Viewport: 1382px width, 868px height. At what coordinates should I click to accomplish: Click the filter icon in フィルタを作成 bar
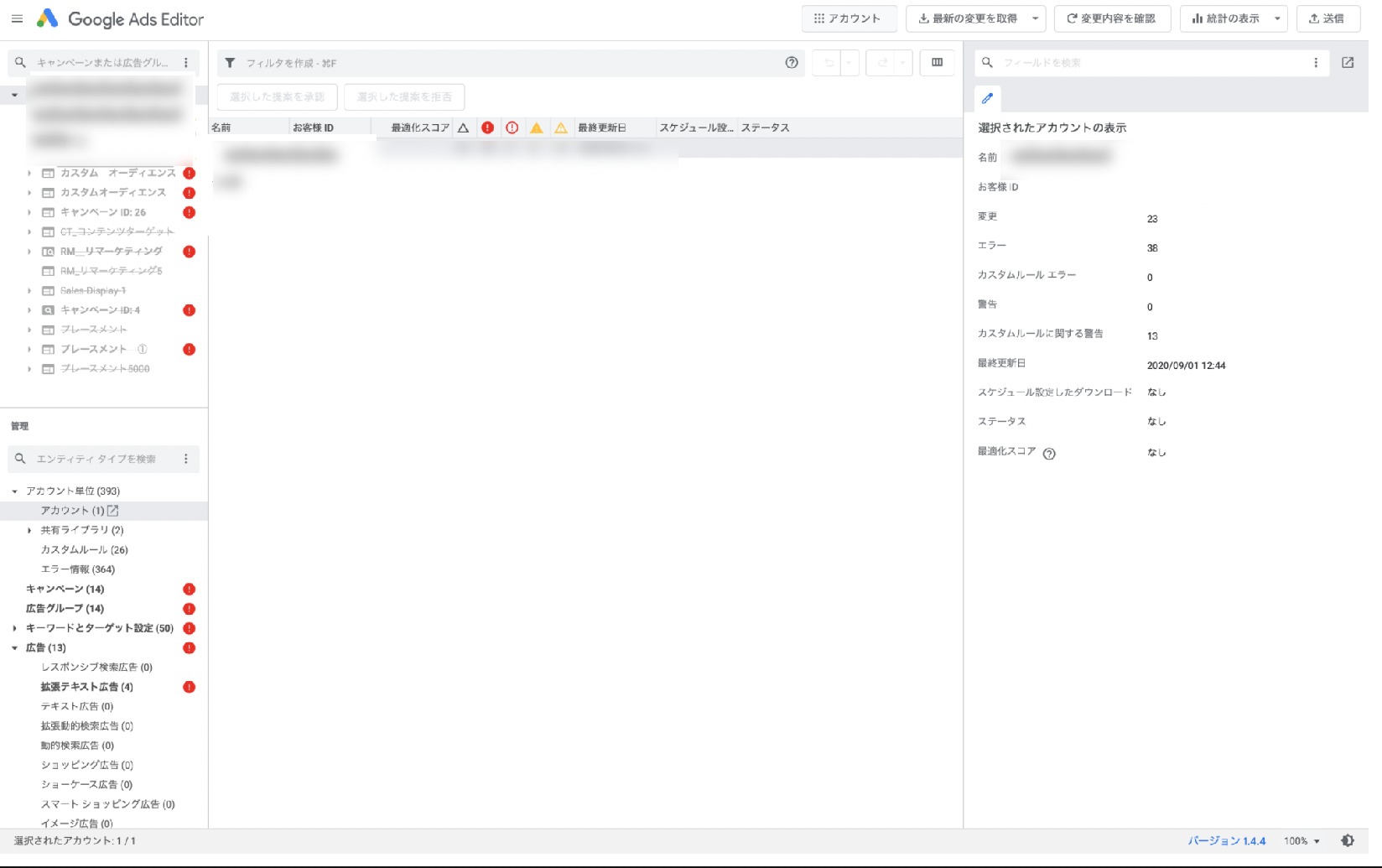coord(229,62)
